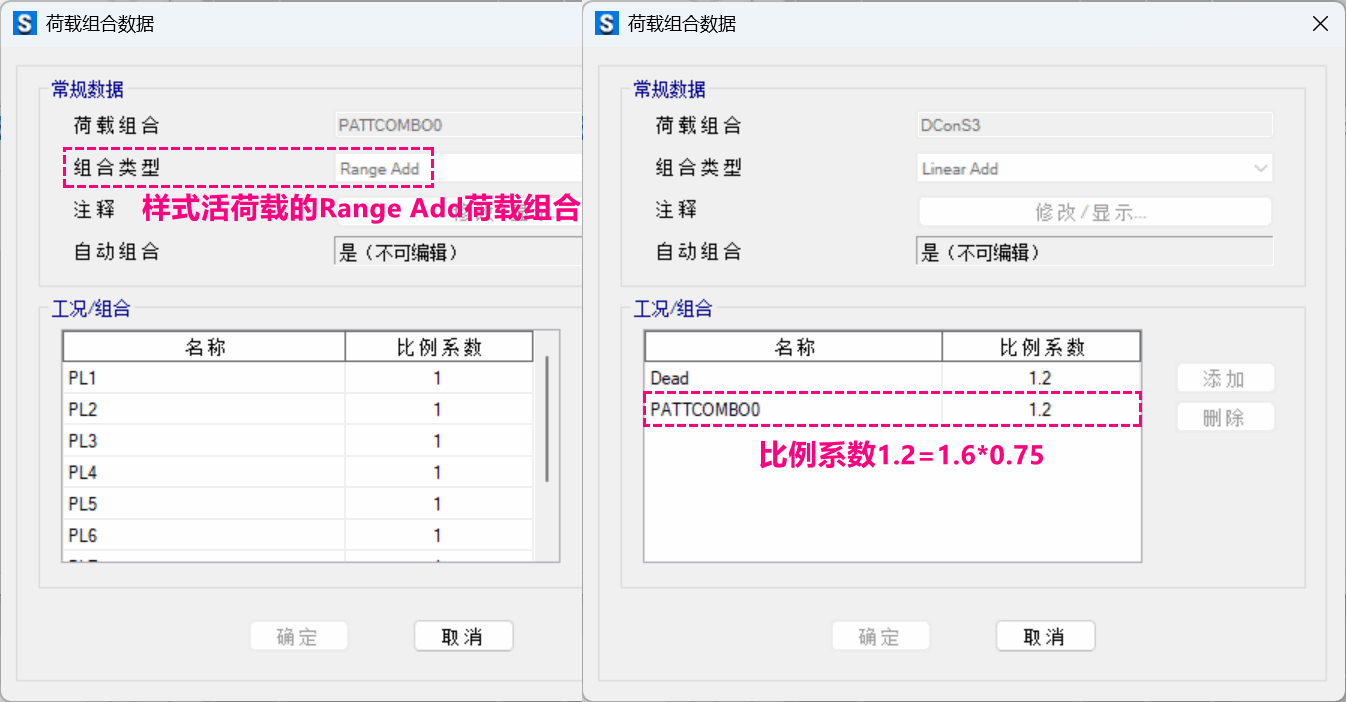Click 确定 in the right dialog
The image size is (1347, 702).
tap(880, 637)
